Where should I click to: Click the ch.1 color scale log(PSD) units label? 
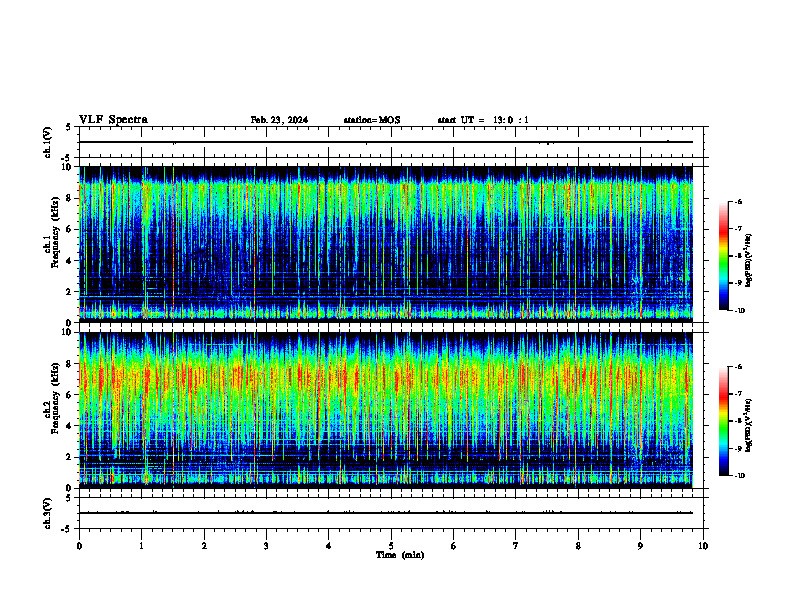pyautogui.click(x=749, y=260)
